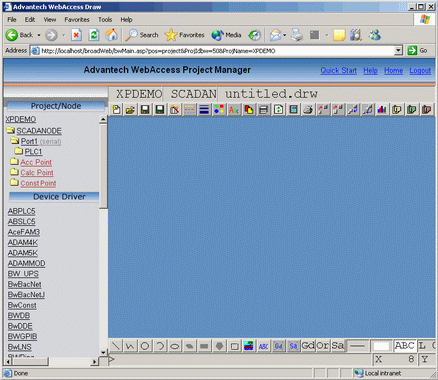The width and height of the screenshot is (438, 380).
Task: Select the blue ABC text tool
Action: [x=264, y=346]
